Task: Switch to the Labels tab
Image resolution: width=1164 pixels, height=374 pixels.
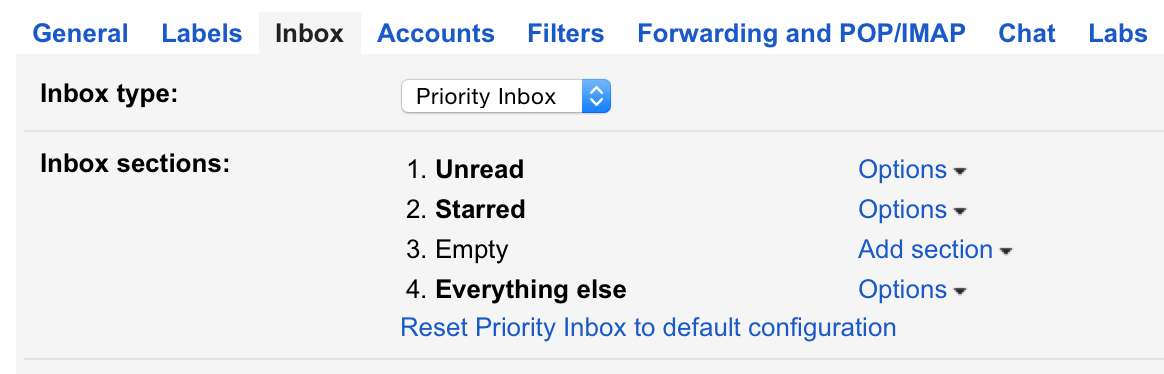Action: pos(202,33)
